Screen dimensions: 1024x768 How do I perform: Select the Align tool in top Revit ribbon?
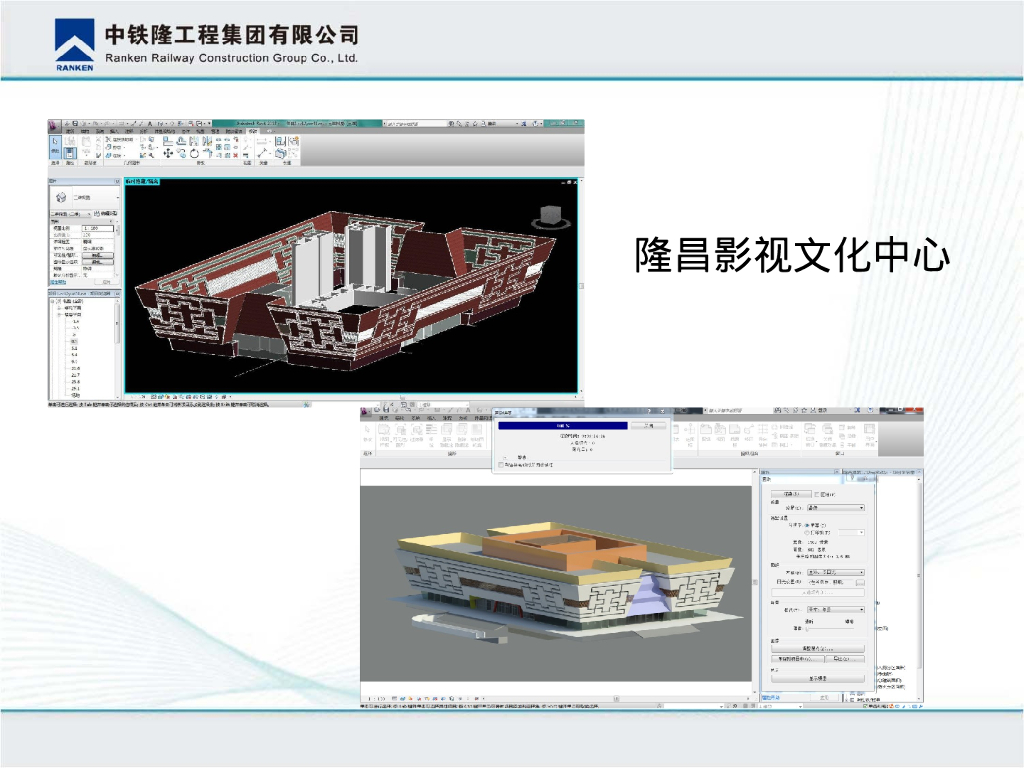[x=167, y=140]
